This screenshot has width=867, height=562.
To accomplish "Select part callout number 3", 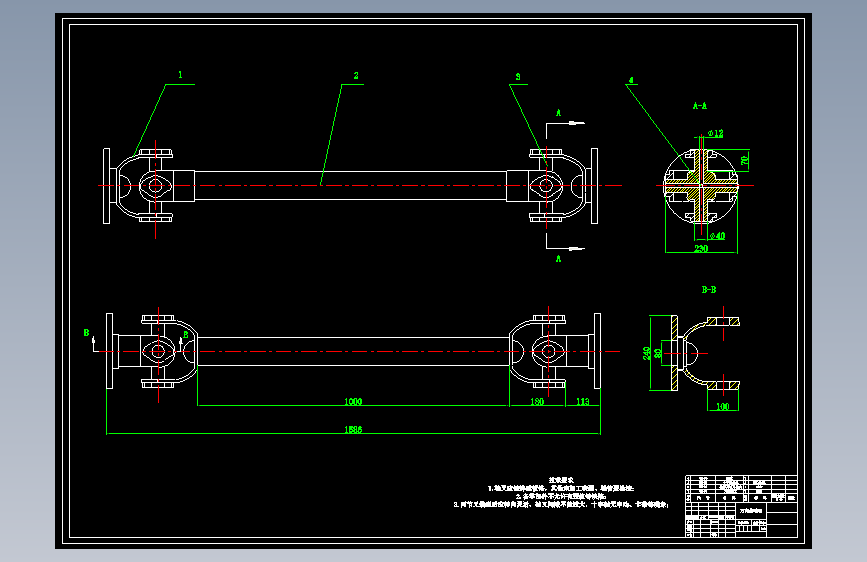I will click(x=518, y=77).
